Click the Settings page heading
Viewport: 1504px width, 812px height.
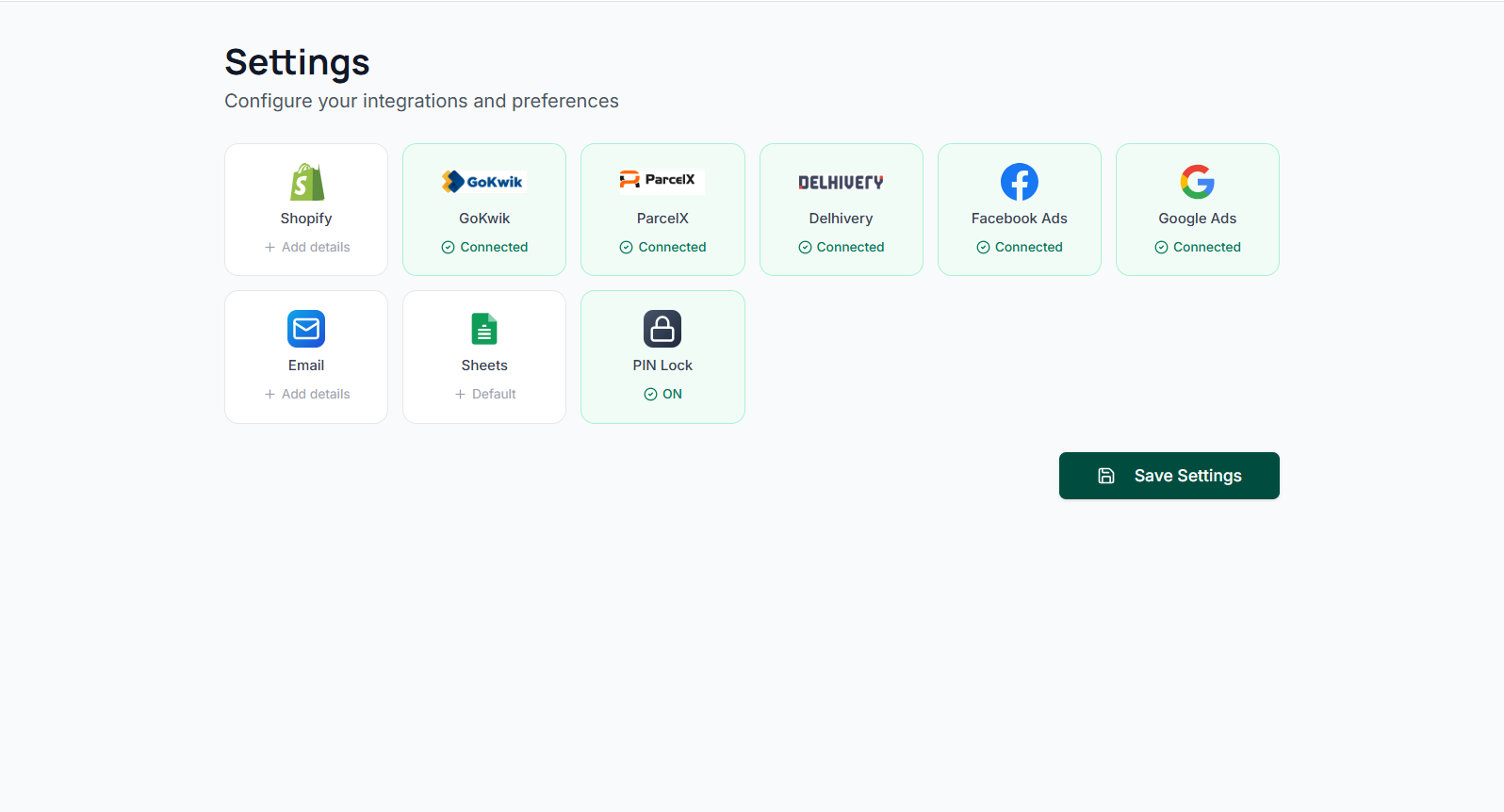pos(297,62)
